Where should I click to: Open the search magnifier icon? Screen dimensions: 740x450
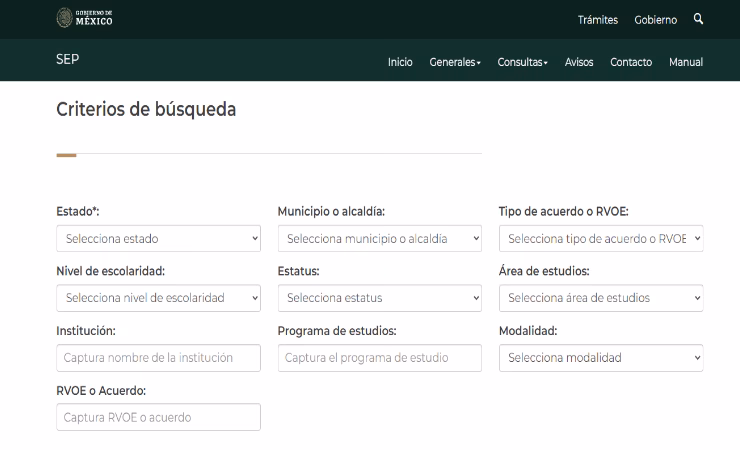698,19
